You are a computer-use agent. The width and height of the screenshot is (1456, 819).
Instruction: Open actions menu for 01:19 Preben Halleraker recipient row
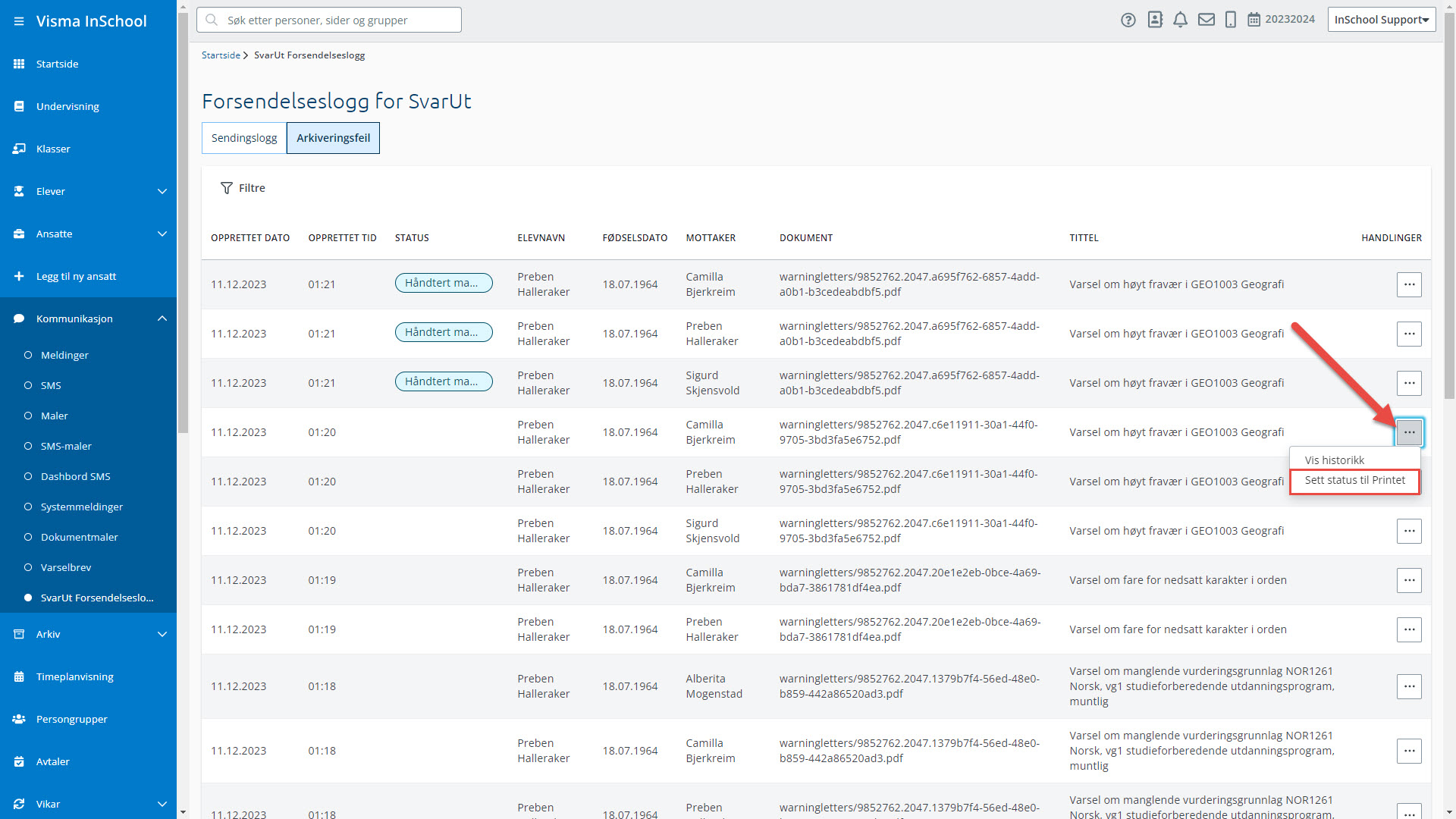tap(1409, 629)
